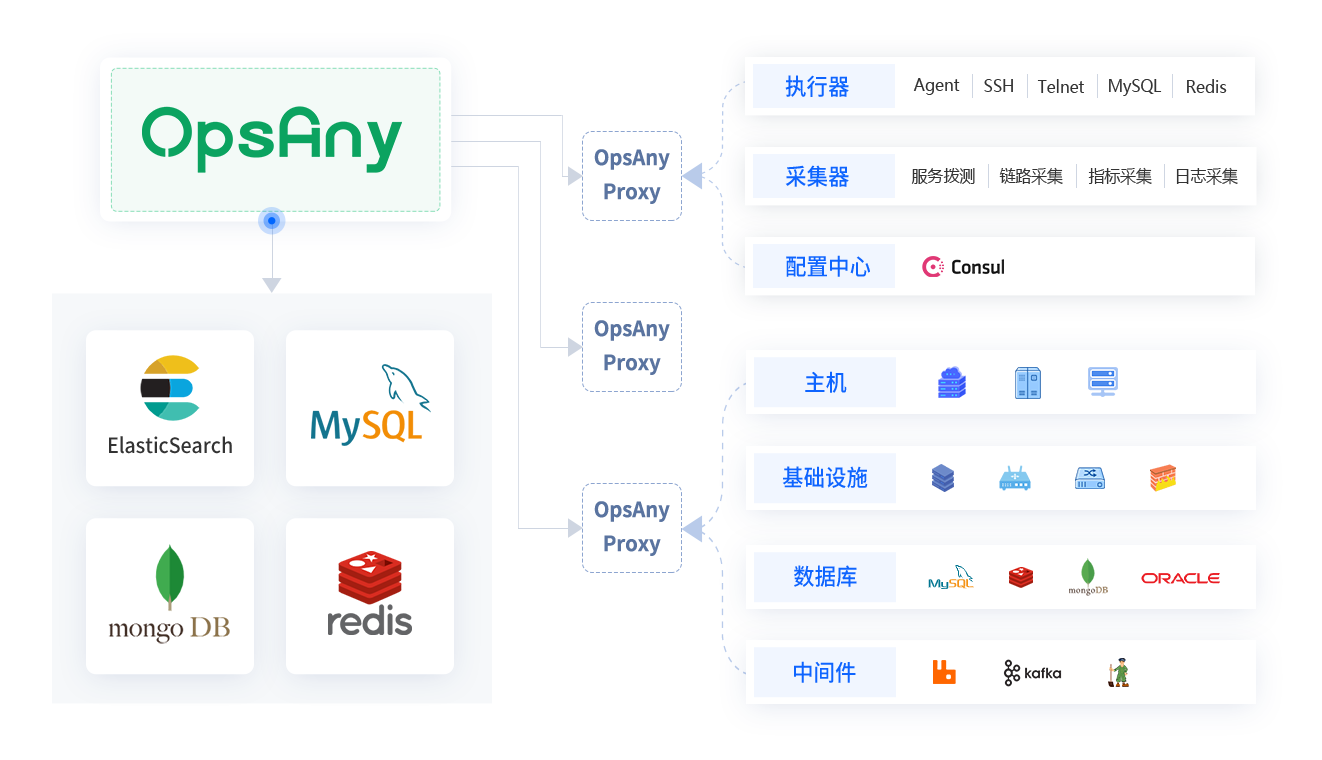
Task: Click the 采集器 label
Action: (817, 177)
